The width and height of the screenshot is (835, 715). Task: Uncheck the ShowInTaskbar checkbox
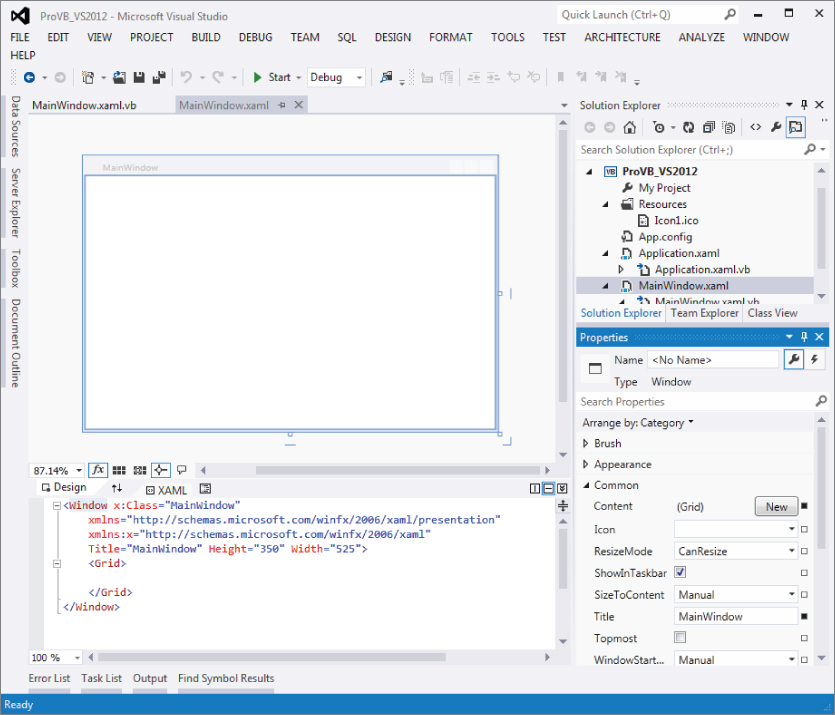[x=681, y=573]
